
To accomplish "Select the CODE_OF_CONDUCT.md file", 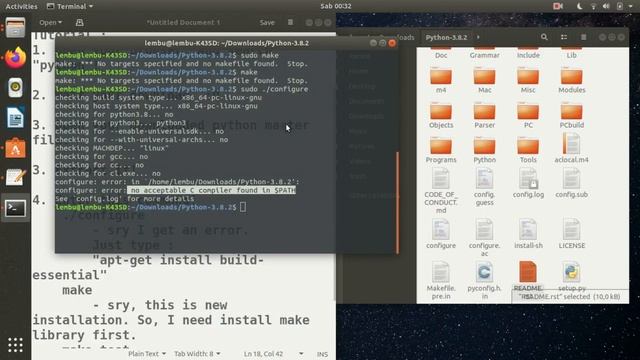I will click(441, 191).
